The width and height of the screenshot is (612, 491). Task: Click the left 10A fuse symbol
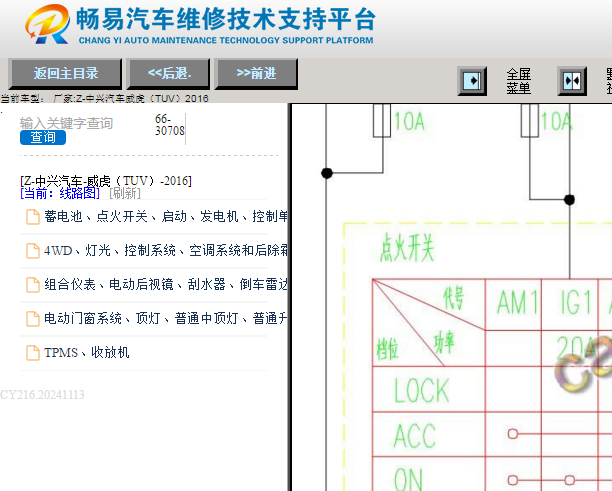point(382,121)
